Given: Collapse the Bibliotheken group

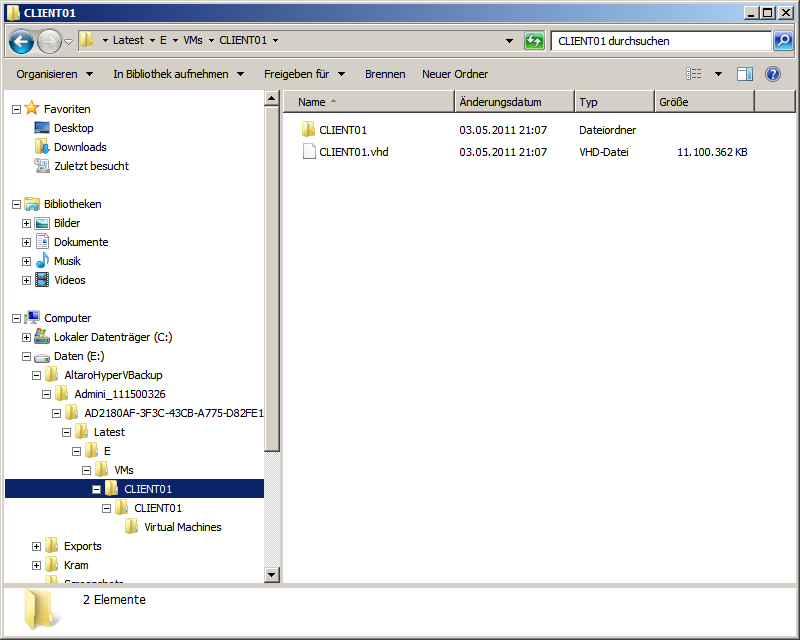Looking at the screenshot, I should tap(16, 205).
